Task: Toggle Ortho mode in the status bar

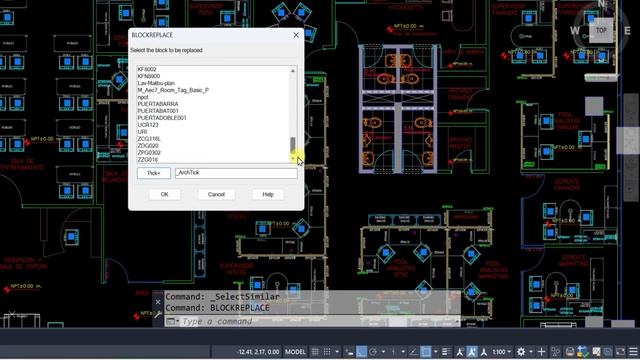Action: [x=361, y=351]
